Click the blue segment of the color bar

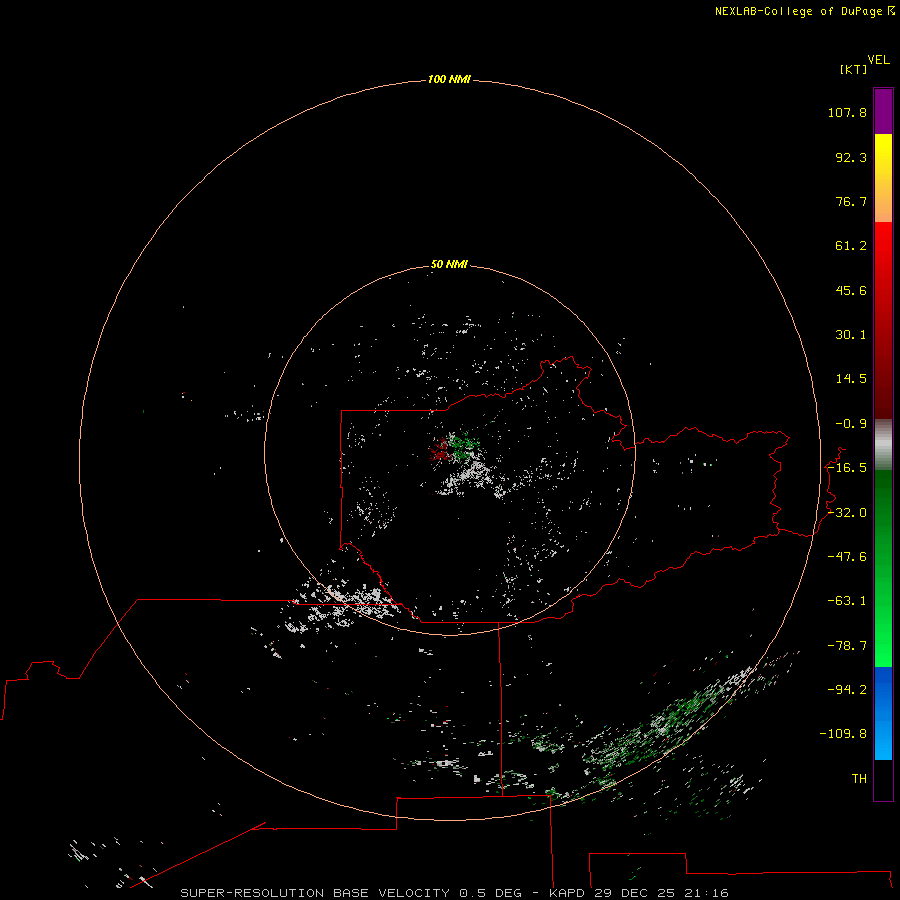click(883, 713)
